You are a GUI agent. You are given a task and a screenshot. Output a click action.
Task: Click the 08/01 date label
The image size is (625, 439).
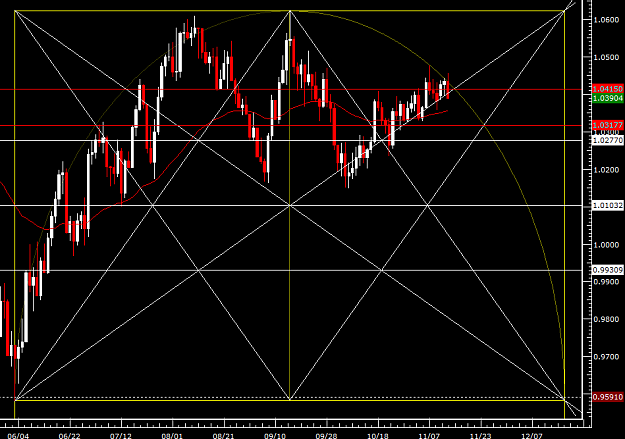pos(172,435)
